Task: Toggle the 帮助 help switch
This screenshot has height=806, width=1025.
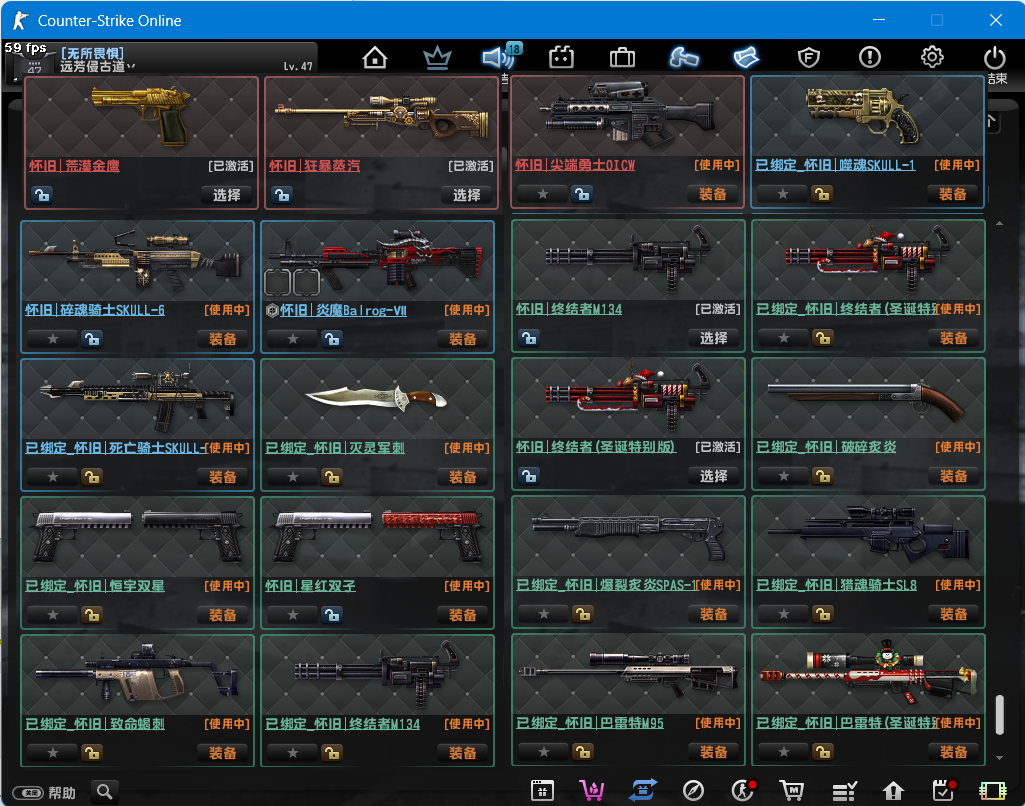Action: click(28, 793)
